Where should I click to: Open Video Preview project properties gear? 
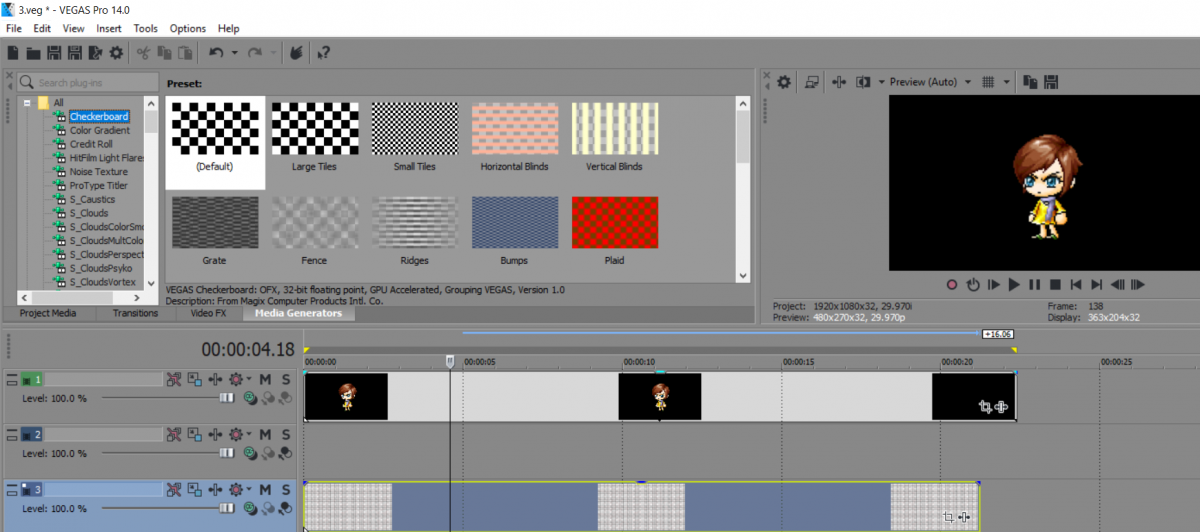point(784,82)
